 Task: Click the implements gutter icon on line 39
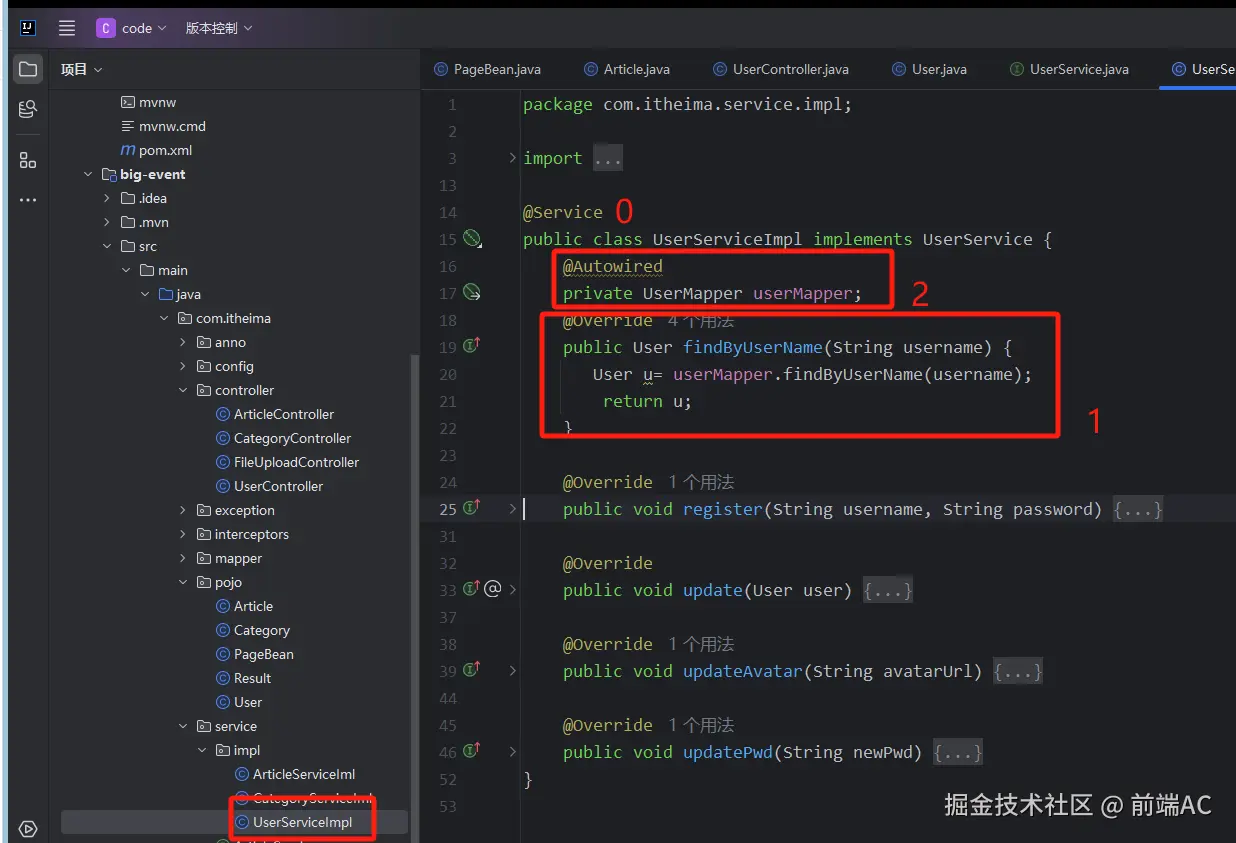tap(472, 670)
